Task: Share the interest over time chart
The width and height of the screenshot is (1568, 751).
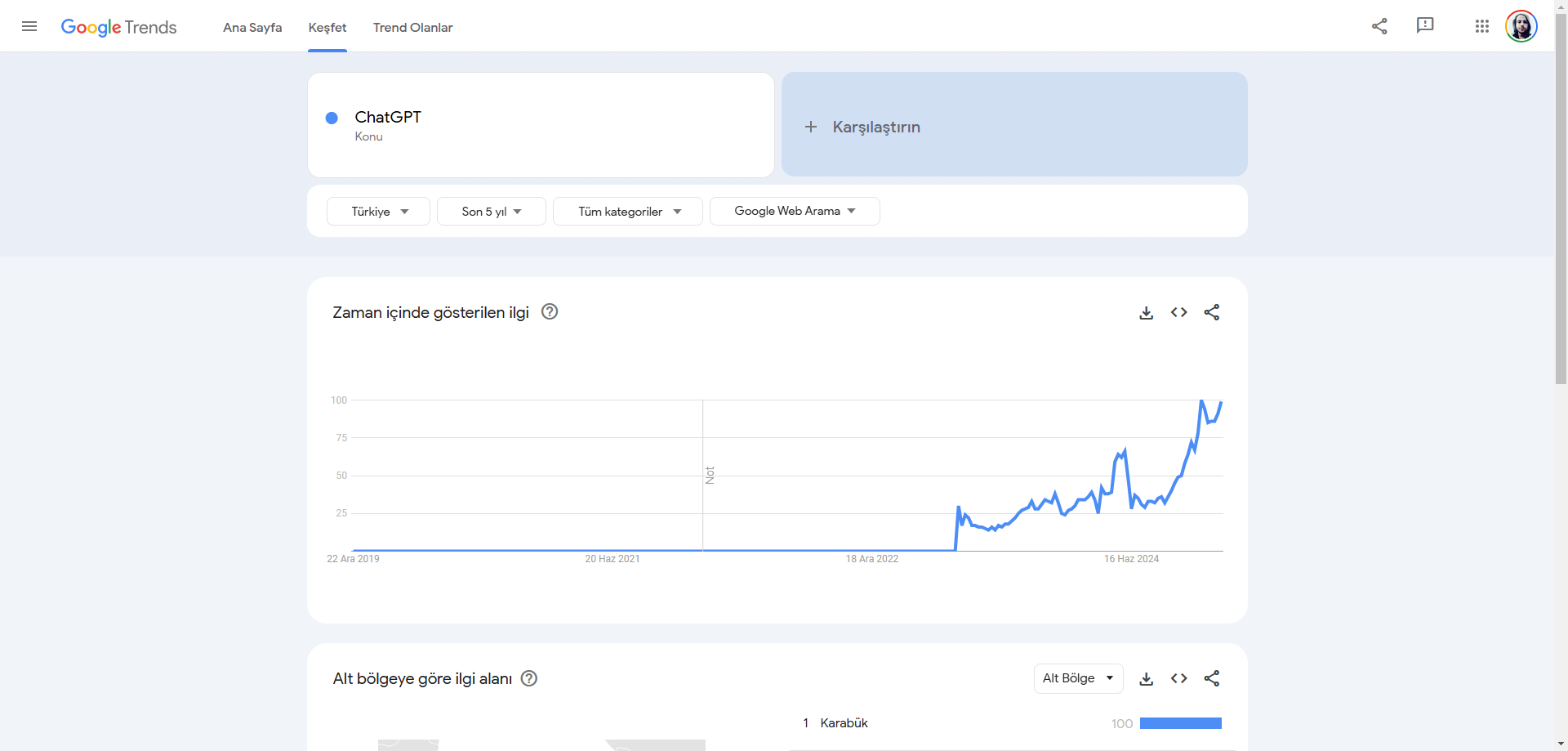Action: (x=1212, y=312)
